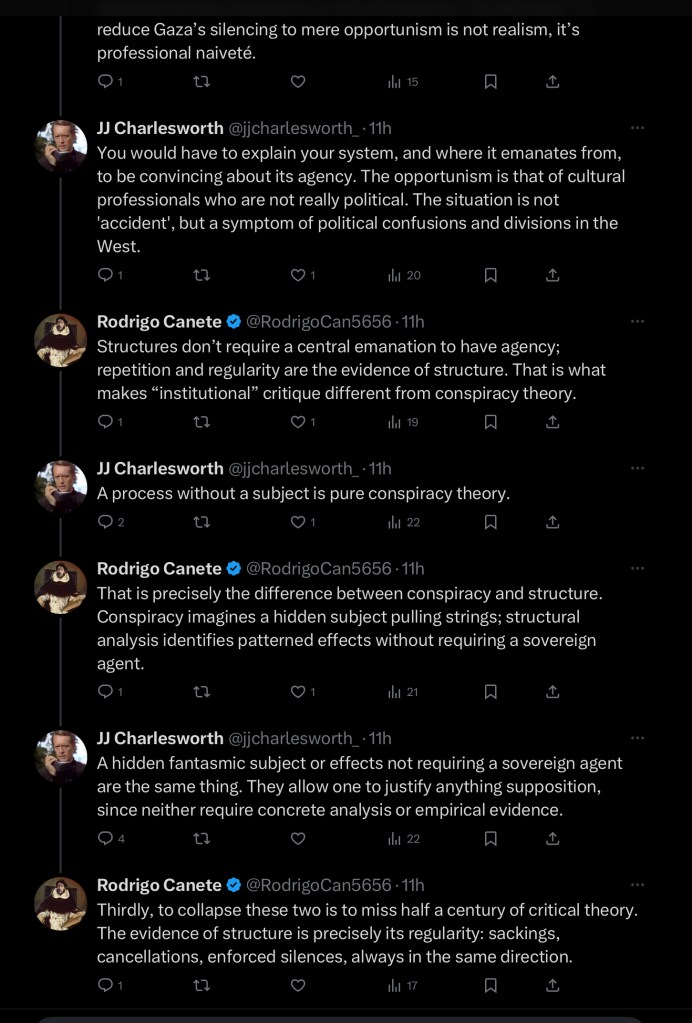The width and height of the screenshot is (692, 1023).
Task: Reply to the "Thirdly, to collapse these two" tweet
Action: tap(105, 986)
